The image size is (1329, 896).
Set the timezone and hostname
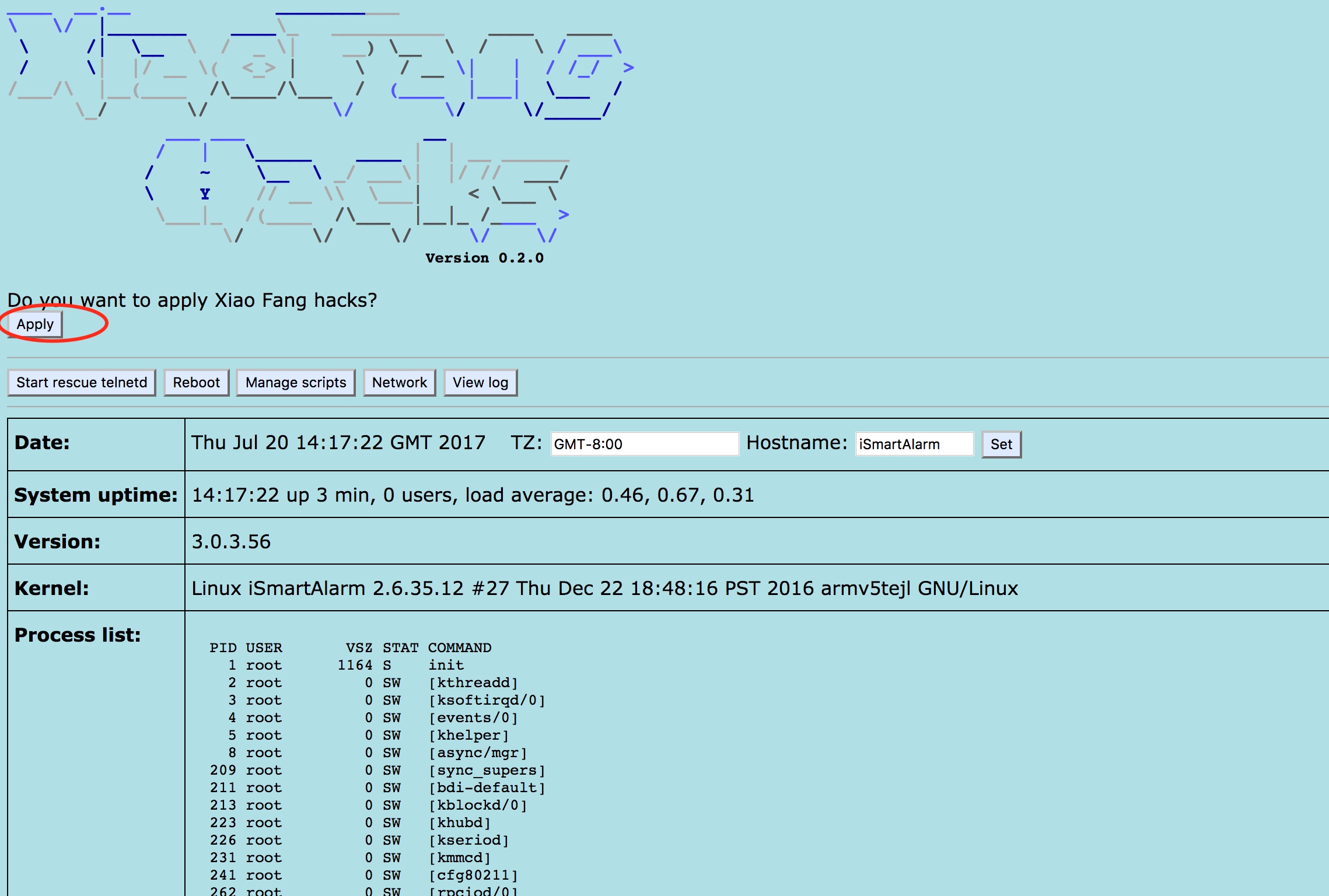[1001, 444]
